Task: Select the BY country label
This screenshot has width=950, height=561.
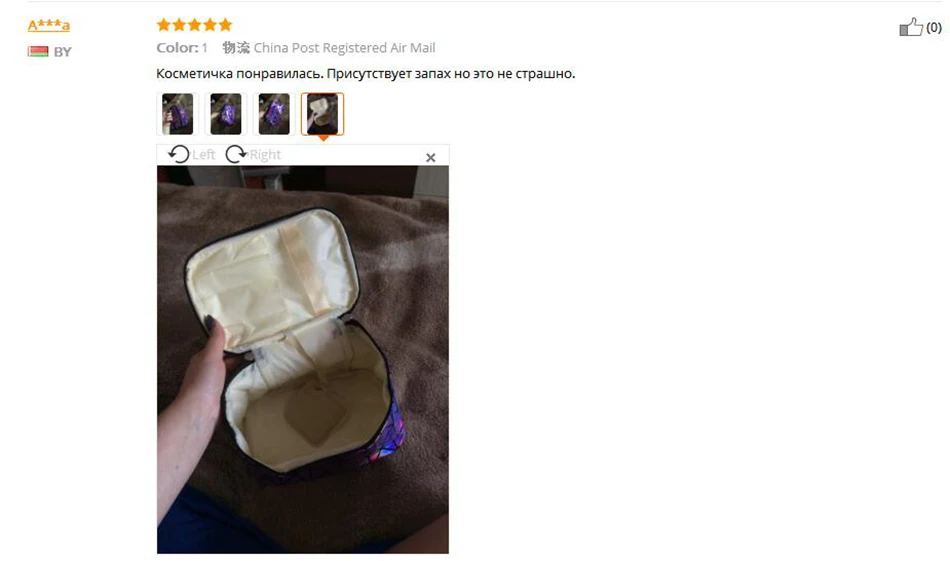Action: [x=62, y=52]
